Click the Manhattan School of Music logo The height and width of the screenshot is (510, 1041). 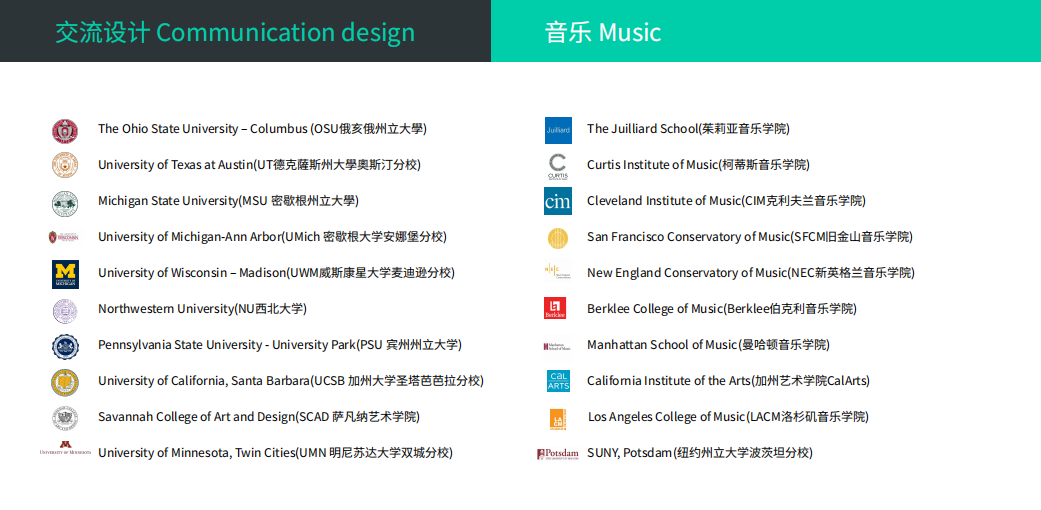click(x=558, y=346)
